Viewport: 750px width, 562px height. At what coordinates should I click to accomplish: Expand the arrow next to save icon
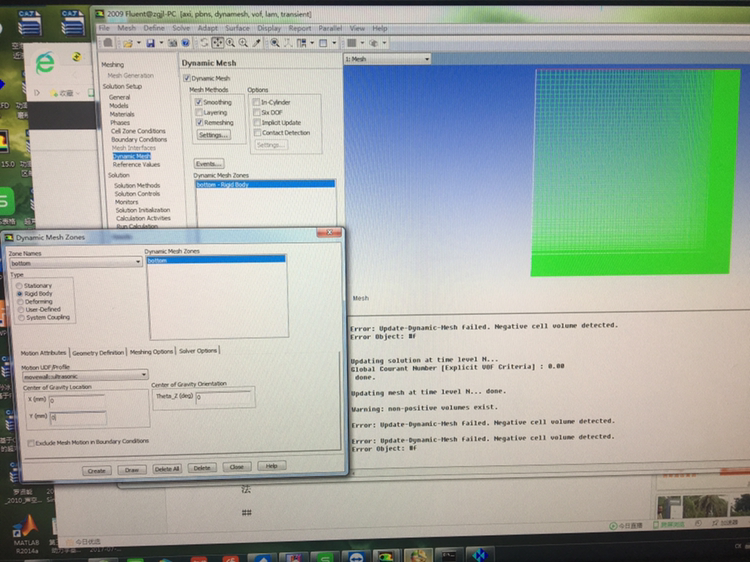(x=161, y=44)
